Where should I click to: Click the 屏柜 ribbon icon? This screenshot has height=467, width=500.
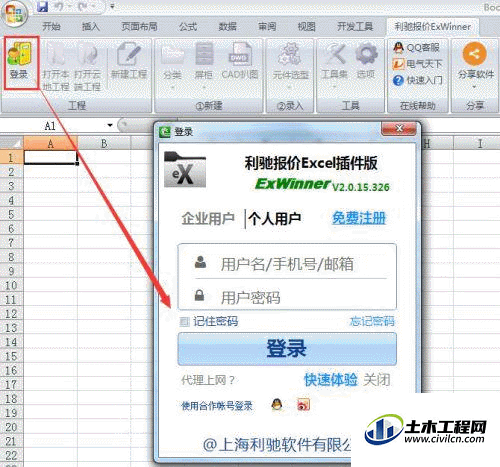pyautogui.click(x=204, y=61)
